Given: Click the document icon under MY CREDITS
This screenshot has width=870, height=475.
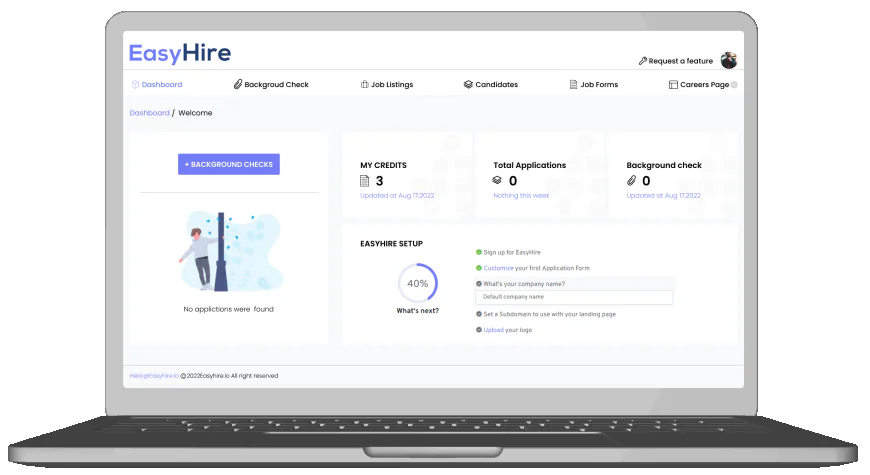Looking at the screenshot, I should [x=365, y=181].
